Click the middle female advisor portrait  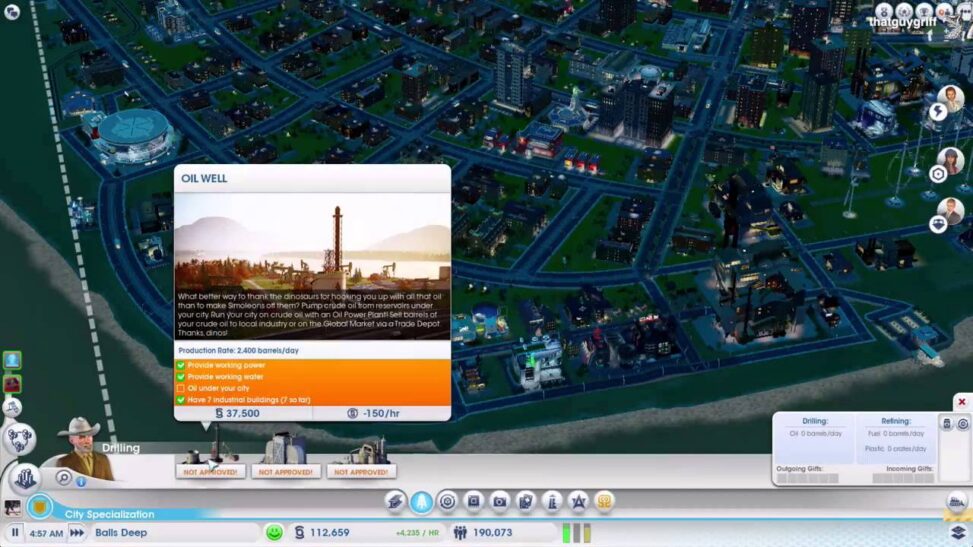(x=950, y=160)
